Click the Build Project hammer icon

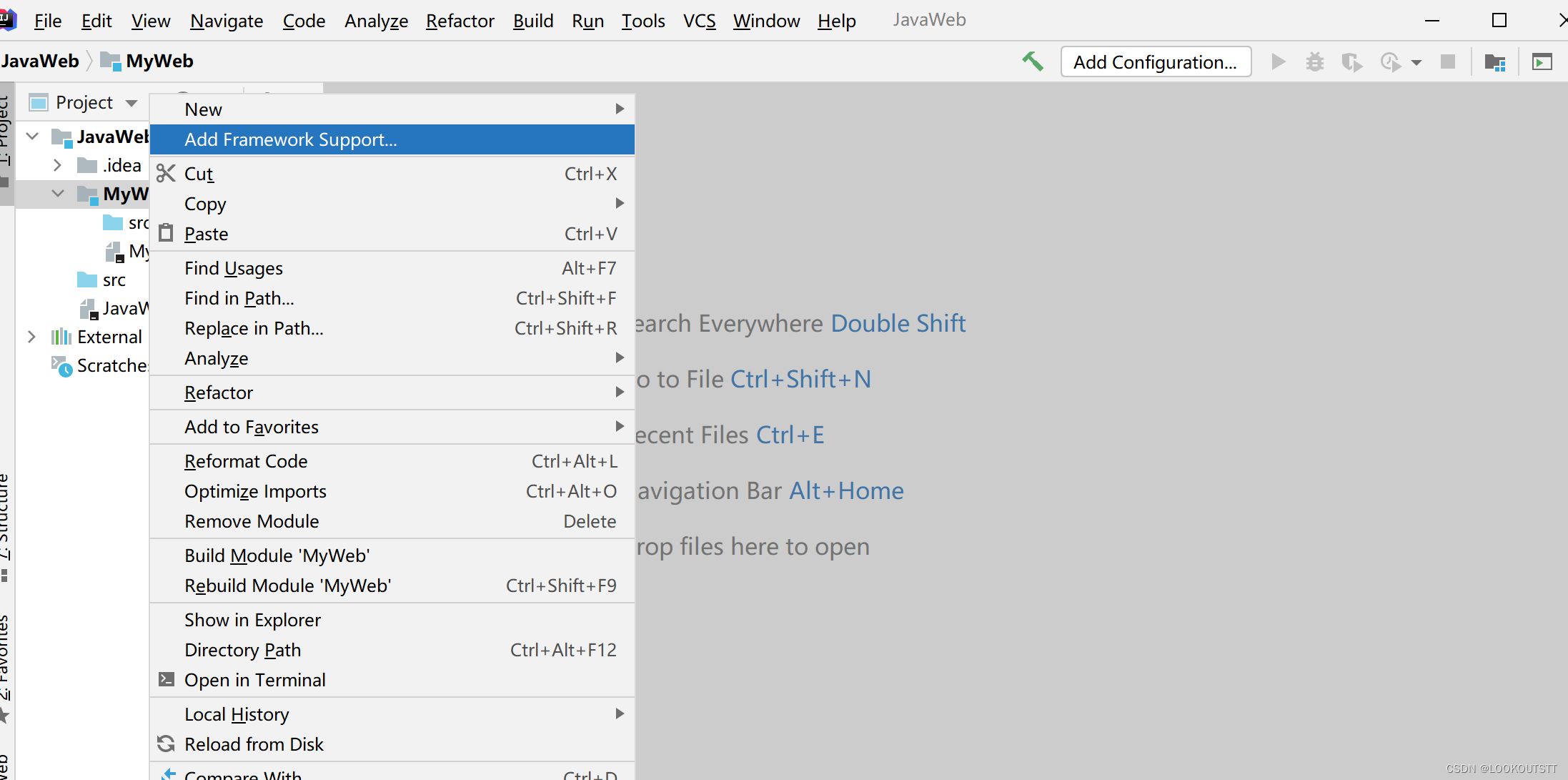click(1033, 61)
